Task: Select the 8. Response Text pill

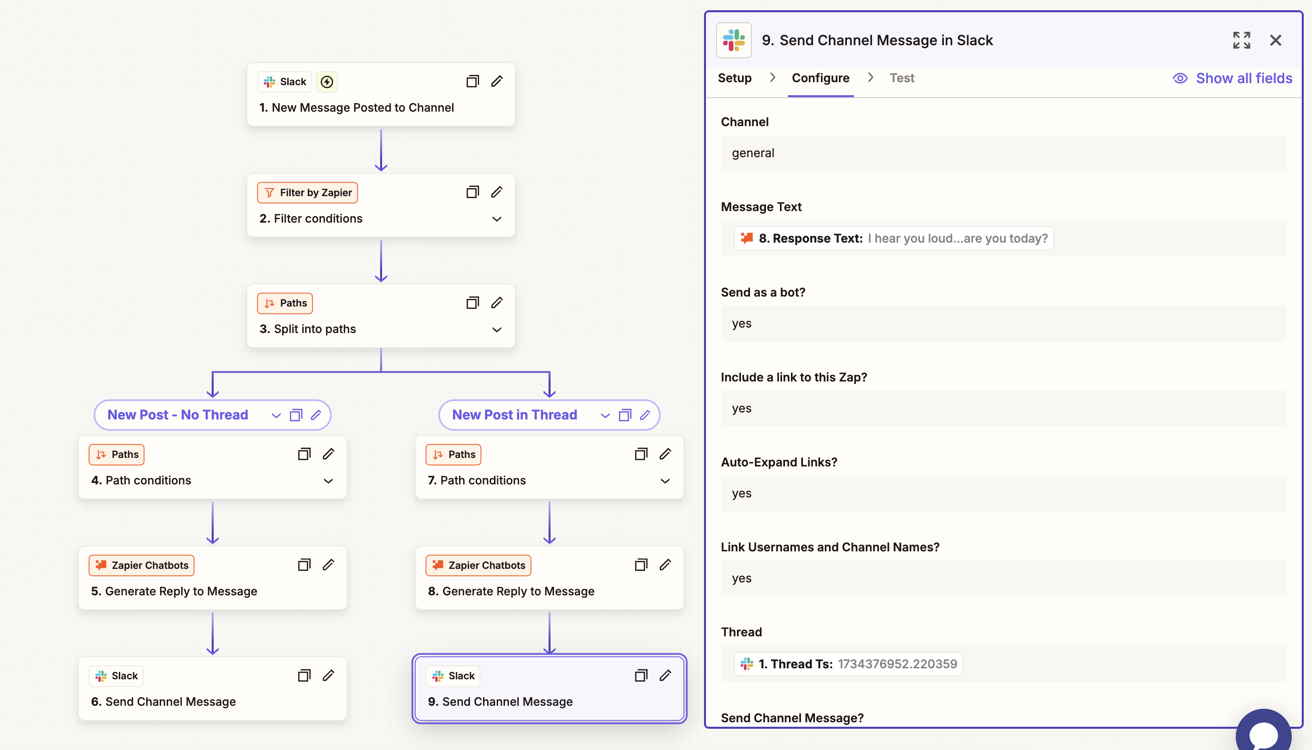Action: click(894, 238)
